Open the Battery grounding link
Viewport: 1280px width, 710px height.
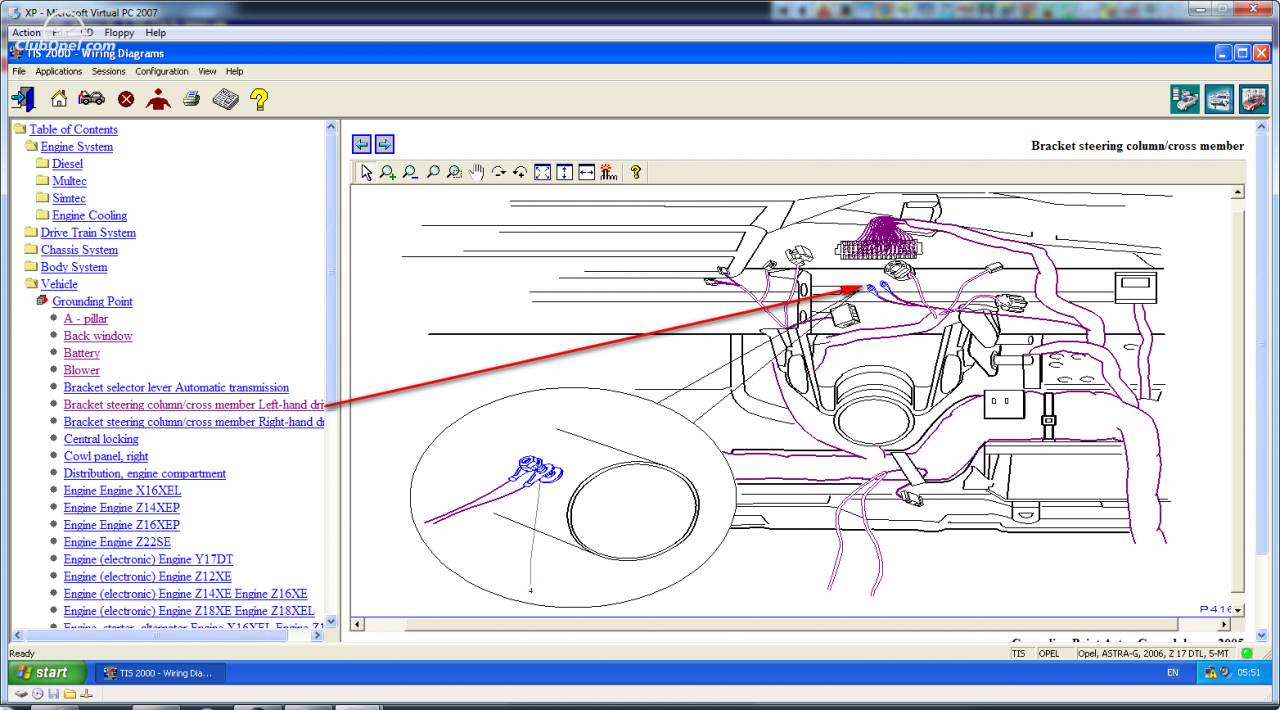tap(82, 353)
